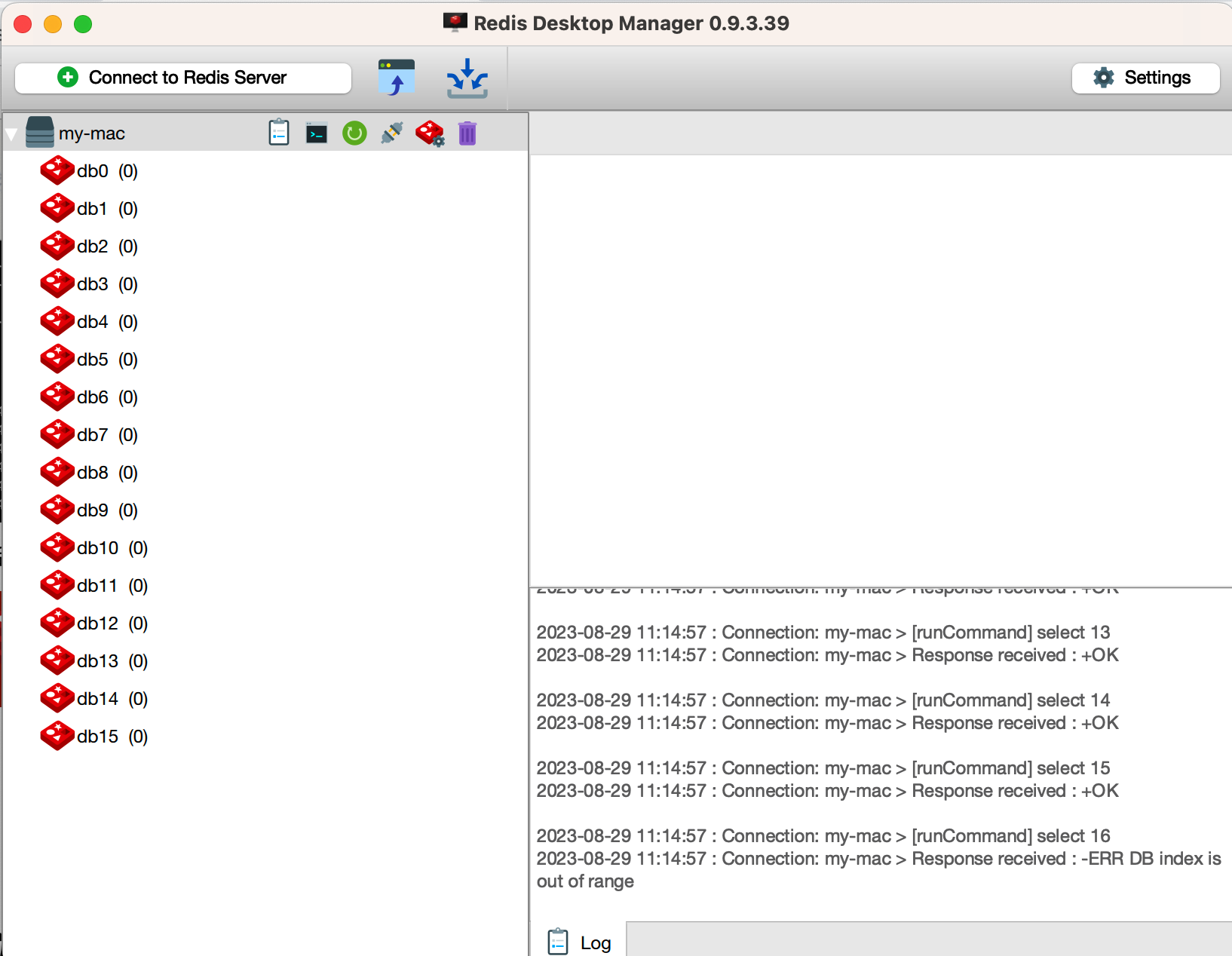Image resolution: width=1232 pixels, height=956 pixels.
Task: Click the clipboard icon on the Log tab
Action: point(558,942)
